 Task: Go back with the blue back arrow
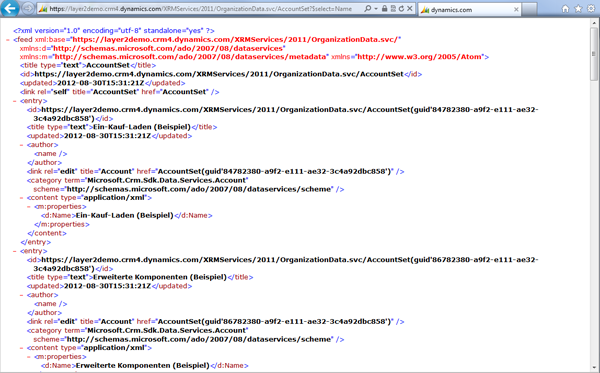point(10,8)
